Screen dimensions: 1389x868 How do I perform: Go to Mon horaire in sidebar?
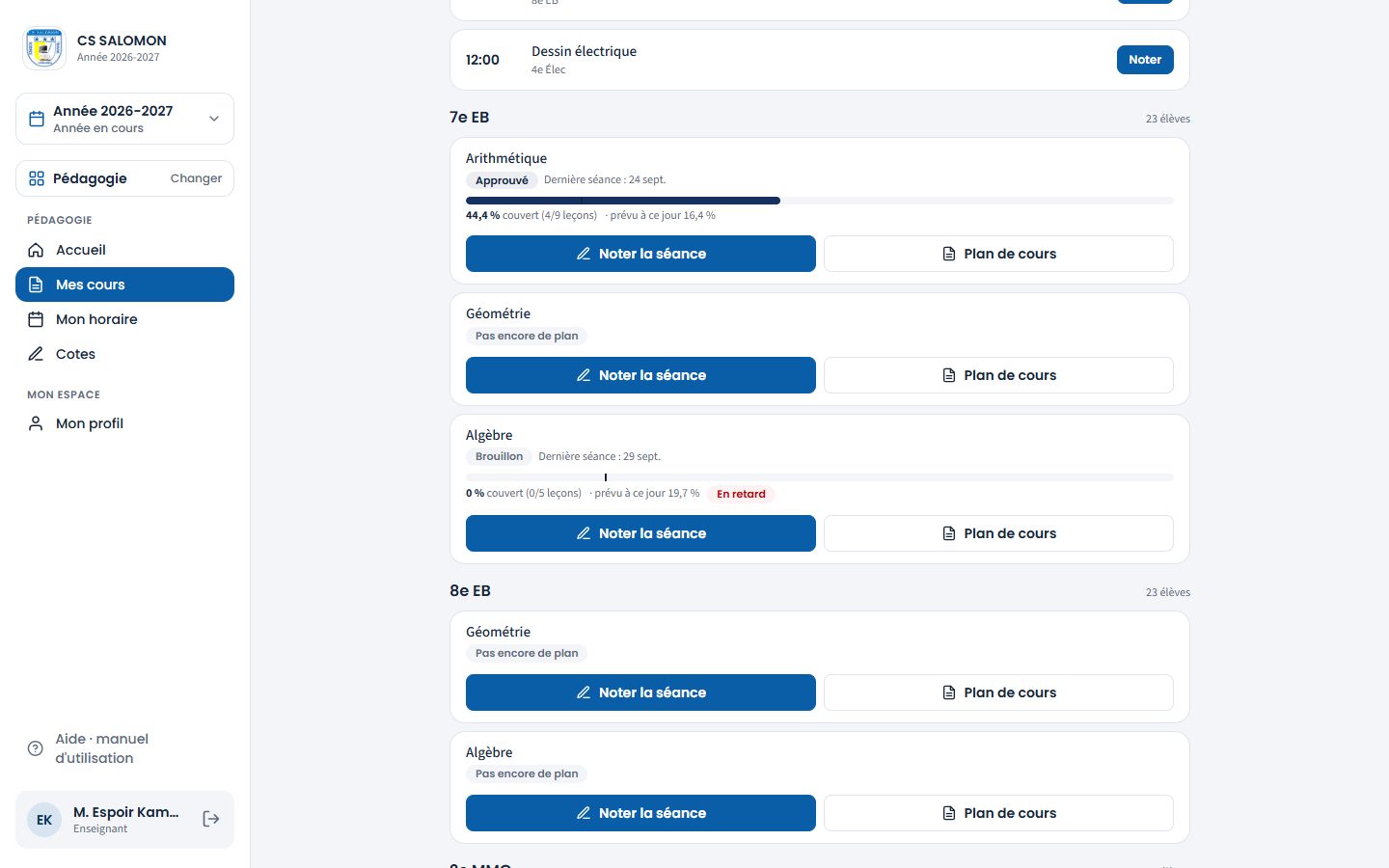(x=124, y=319)
